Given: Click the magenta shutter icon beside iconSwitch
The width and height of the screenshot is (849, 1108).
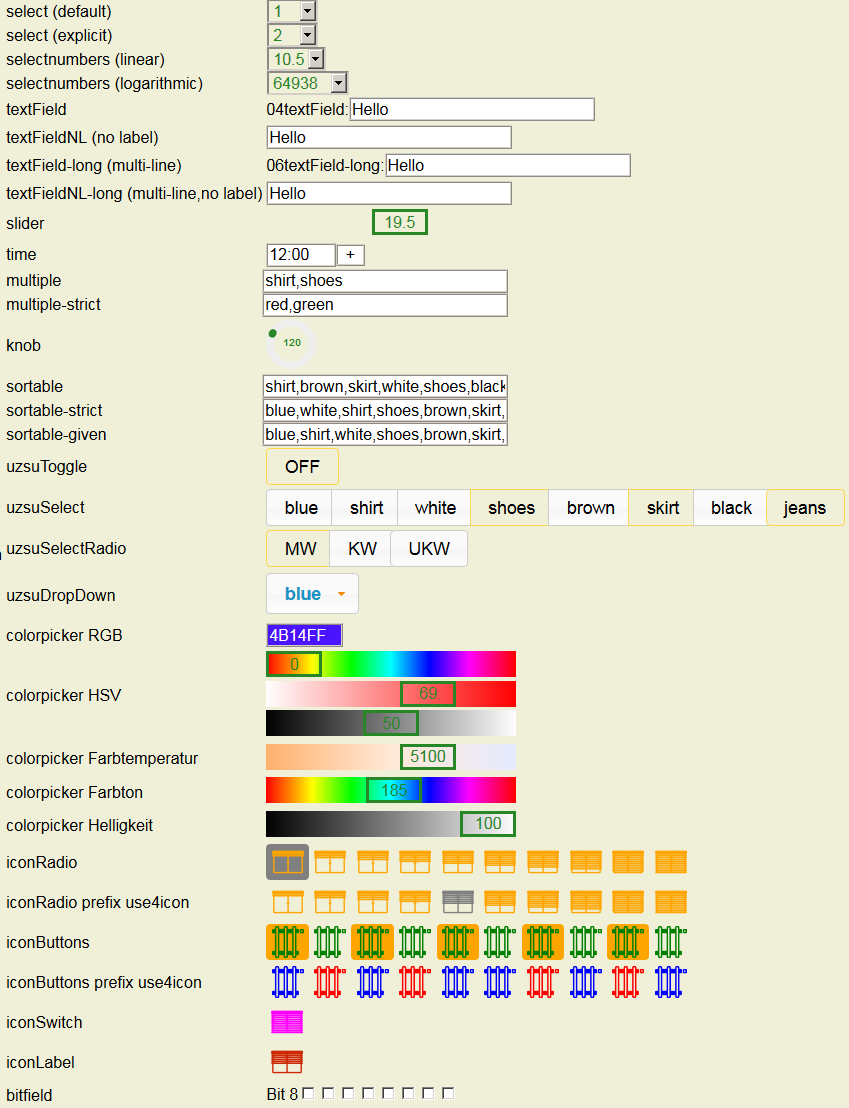Looking at the screenshot, I should 287,1022.
